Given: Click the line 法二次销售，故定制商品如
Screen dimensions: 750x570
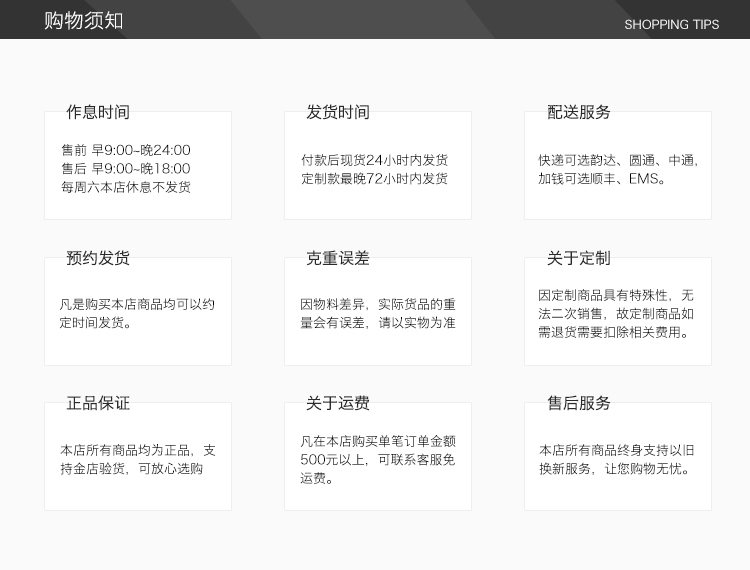Looking at the screenshot, I should (x=616, y=314).
